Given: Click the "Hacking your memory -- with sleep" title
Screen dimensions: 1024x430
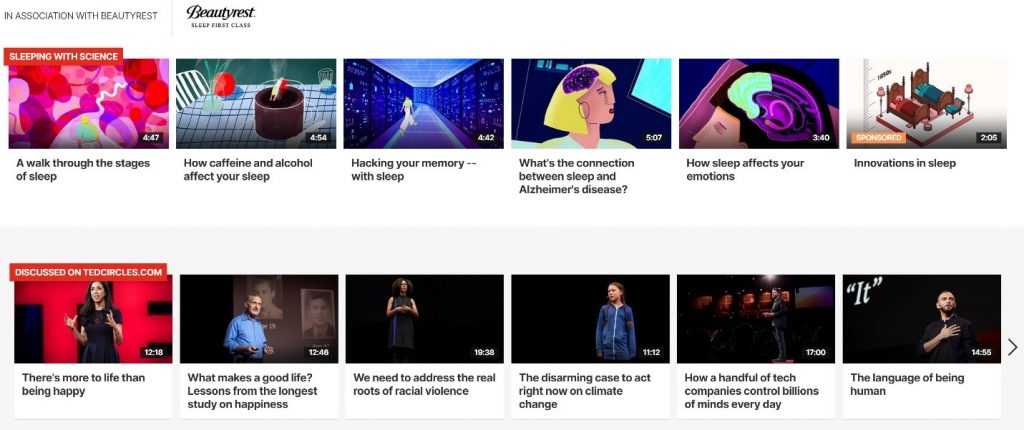Looking at the screenshot, I should pyautogui.click(x=414, y=170).
